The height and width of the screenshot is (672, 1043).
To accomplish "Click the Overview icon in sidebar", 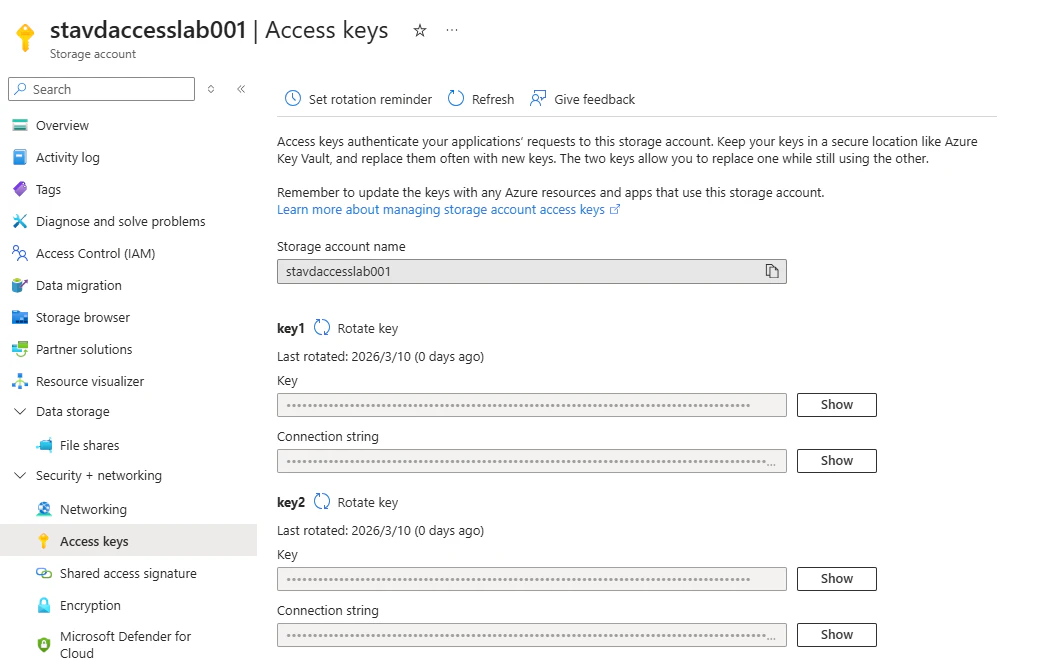I will click(20, 125).
